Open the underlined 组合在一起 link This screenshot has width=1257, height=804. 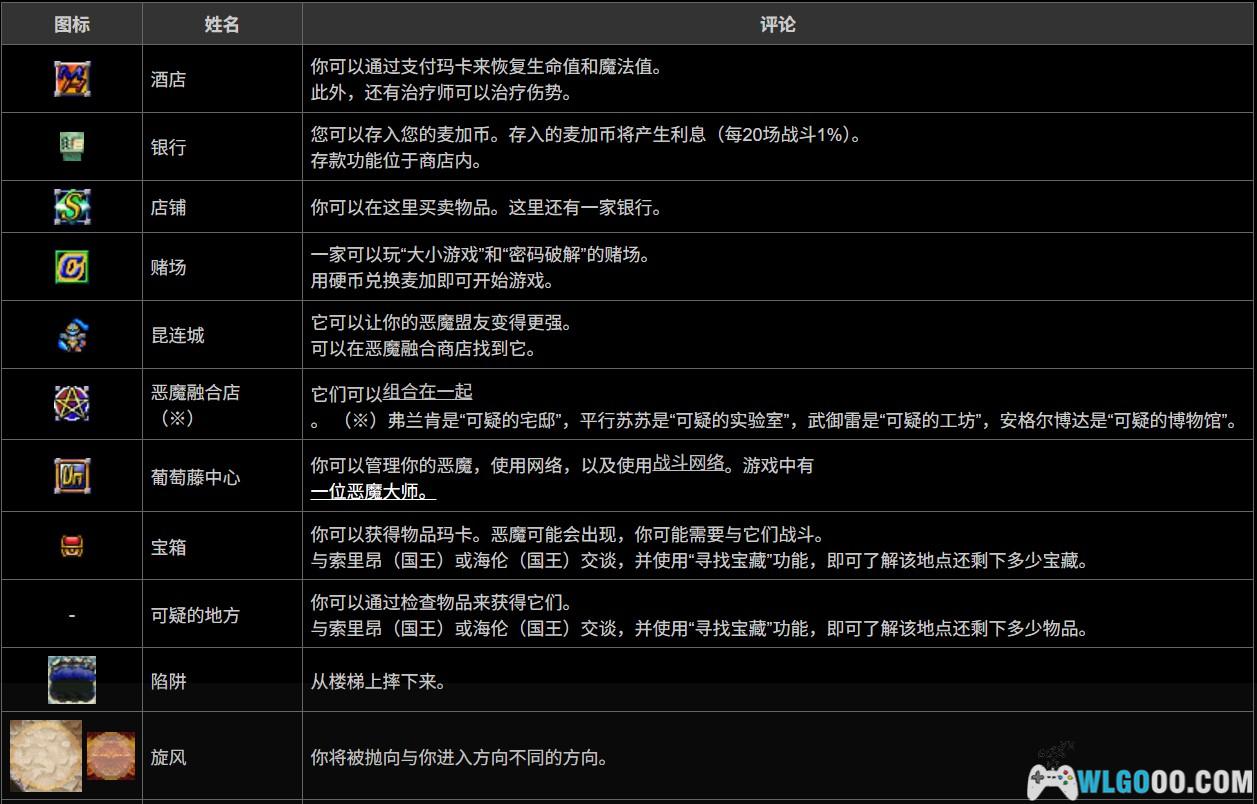coord(429,393)
